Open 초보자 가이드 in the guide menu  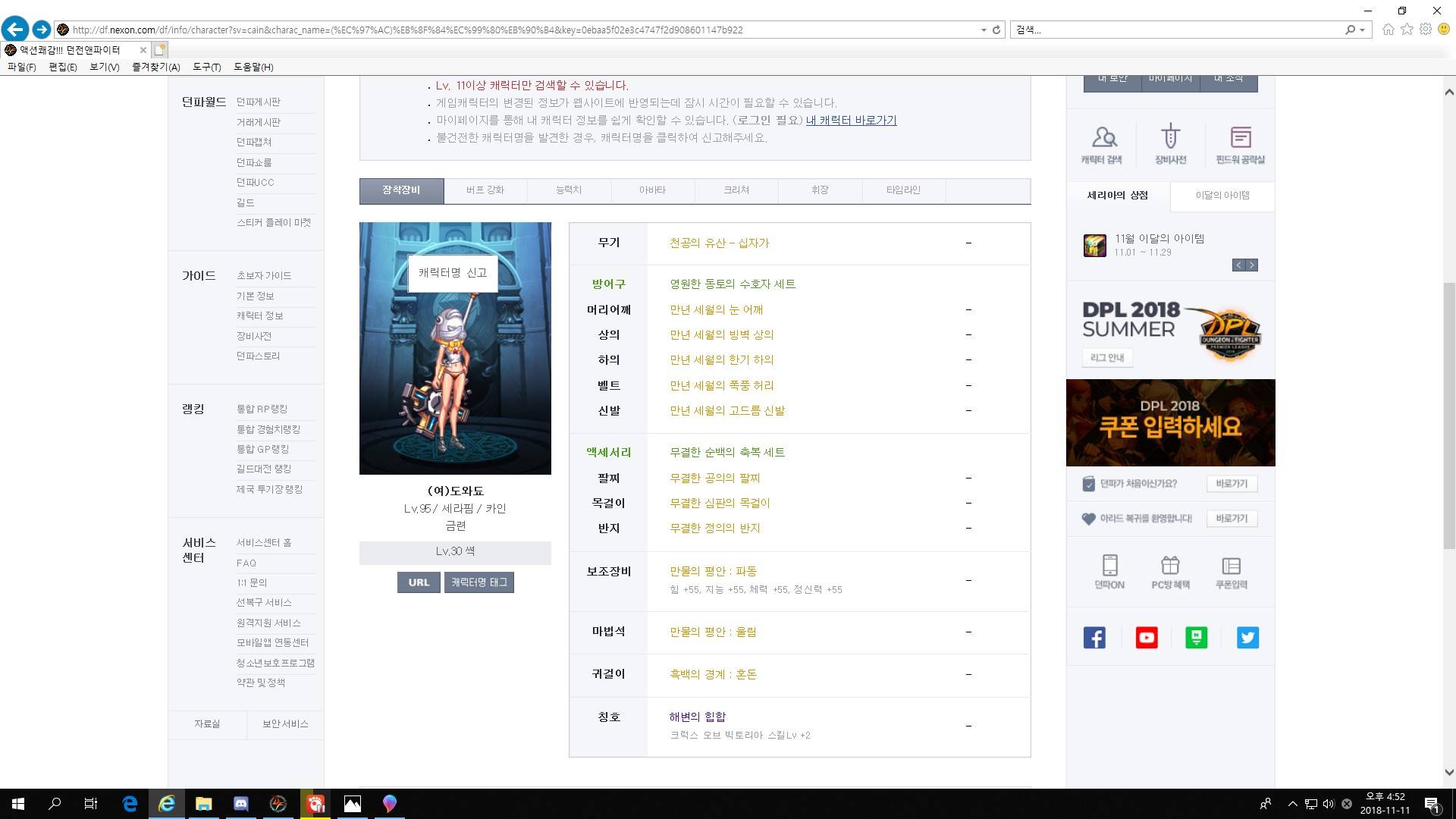tap(264, 276)
